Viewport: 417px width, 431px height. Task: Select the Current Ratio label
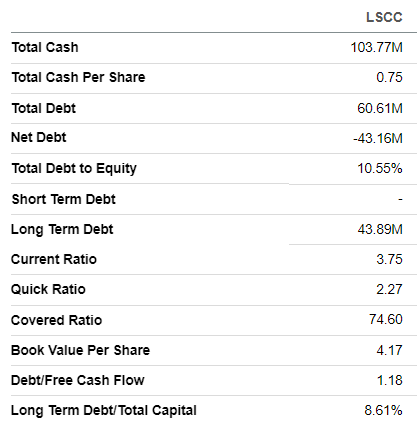point(54,259)
